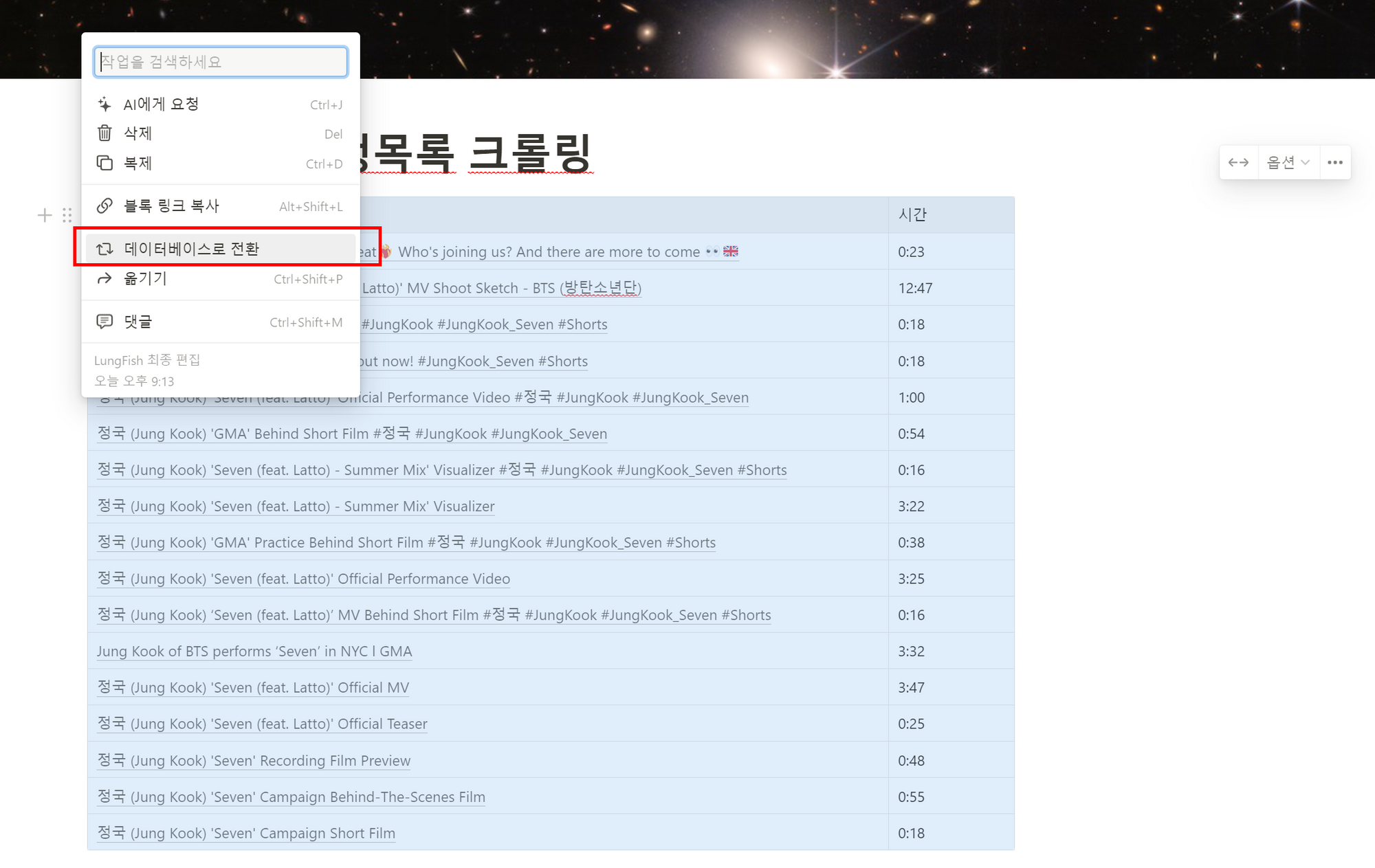The width and height of the screenshot is (1375, 868).
Task: Click the trash icon for 삭제
Action: [104, 133]
